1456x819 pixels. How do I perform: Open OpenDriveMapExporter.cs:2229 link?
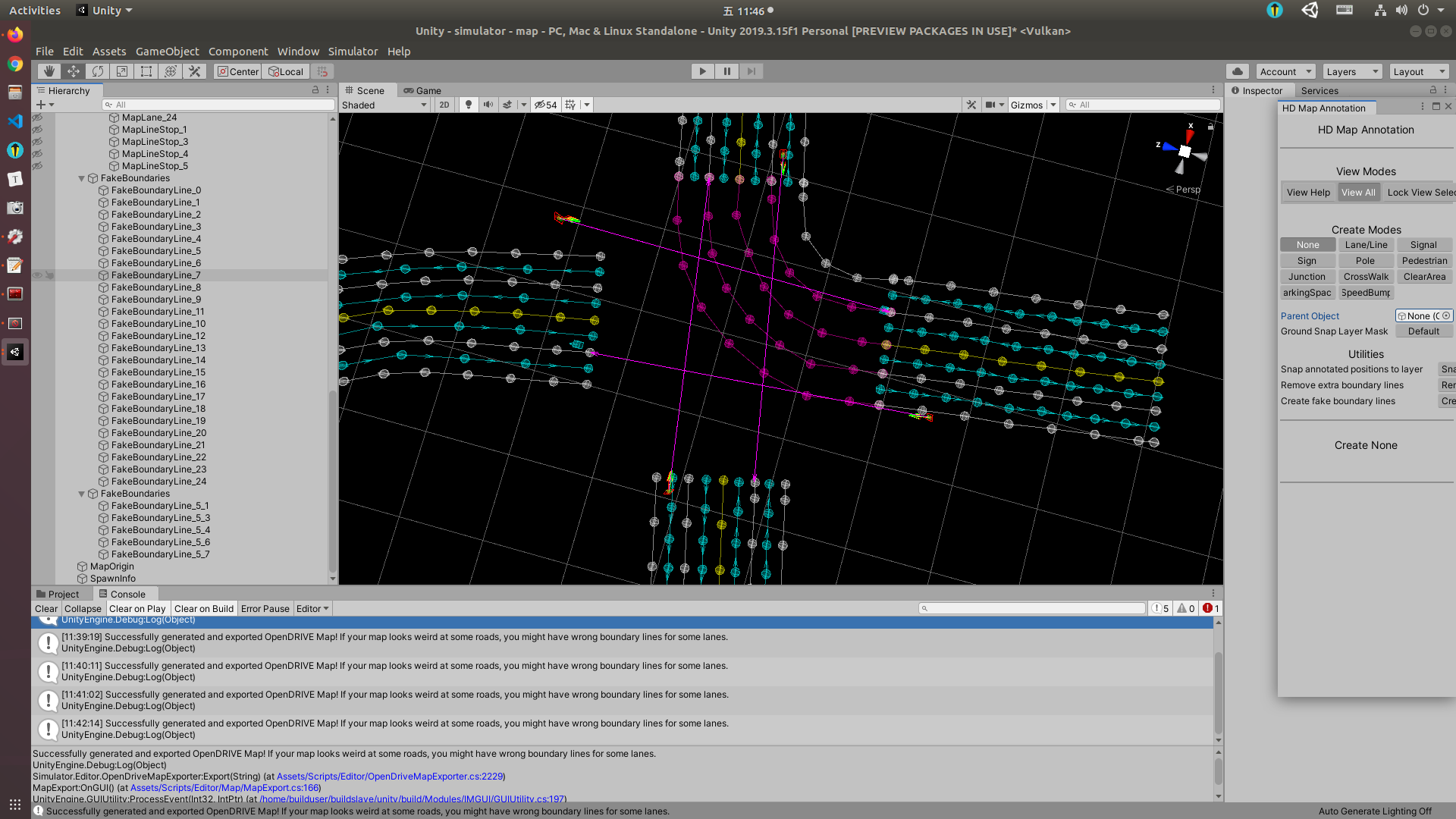click(x=390, y=776)
